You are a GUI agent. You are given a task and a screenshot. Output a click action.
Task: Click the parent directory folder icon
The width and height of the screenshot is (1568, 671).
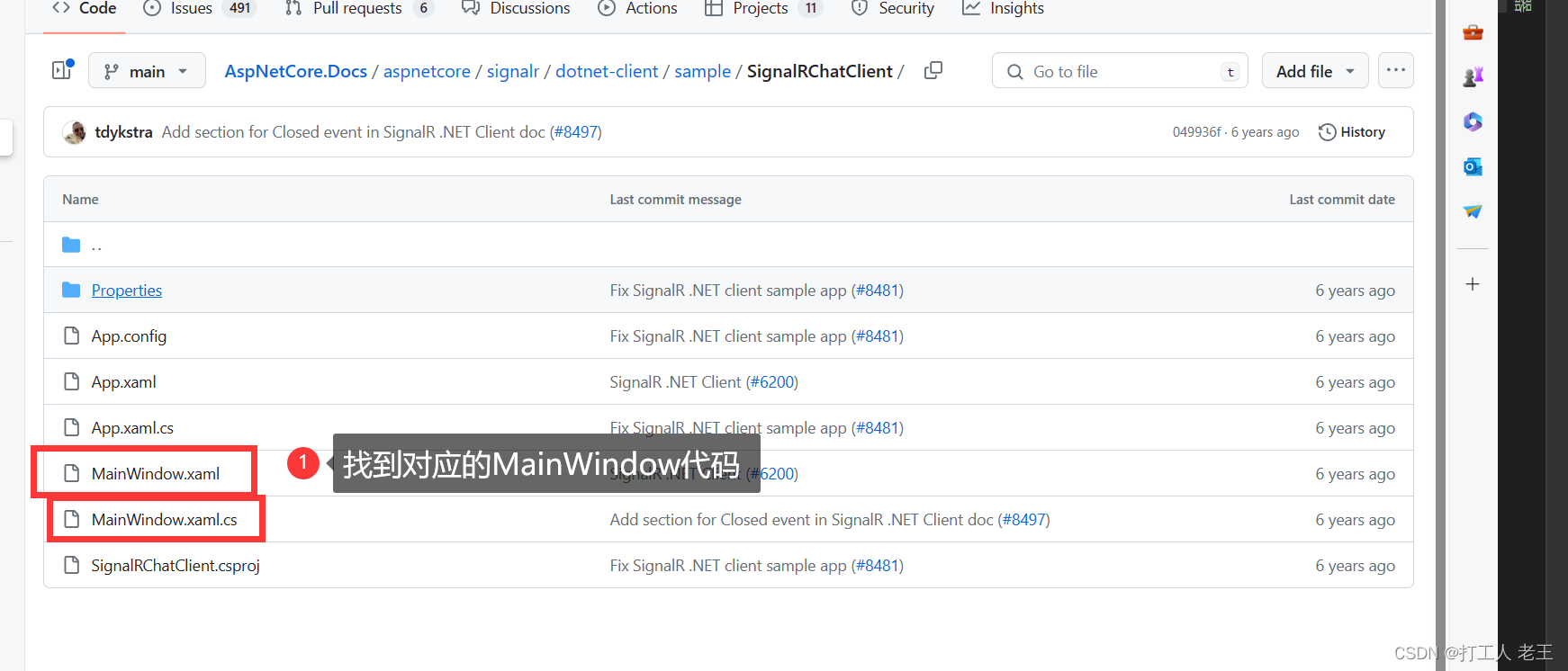coord(71,245)
